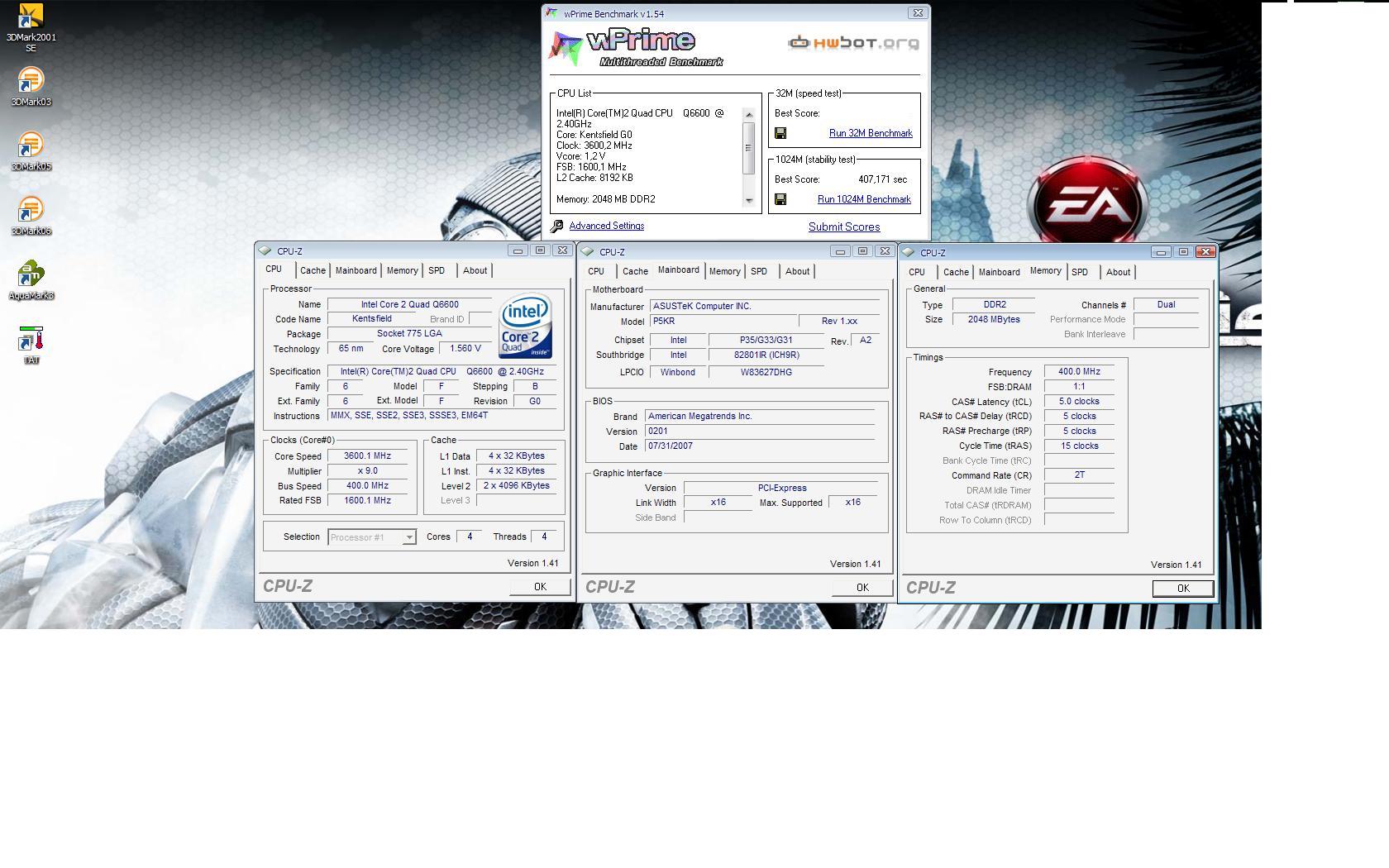Switch to SPD tab in left CPU-Z window
This screenshot has height=868, width=1389.
[x=437, y=270]
